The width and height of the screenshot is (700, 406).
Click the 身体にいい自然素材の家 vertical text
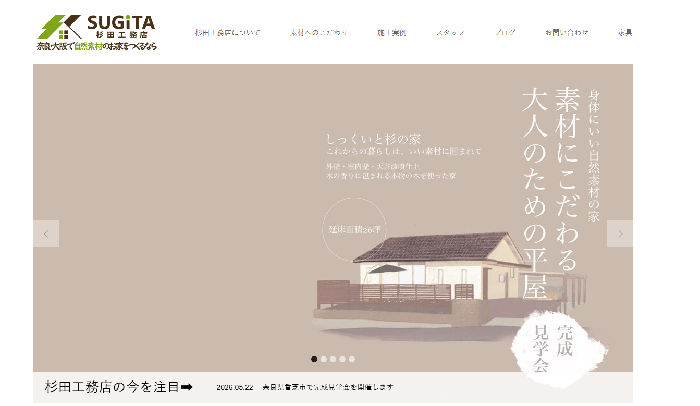coord(594,156)
